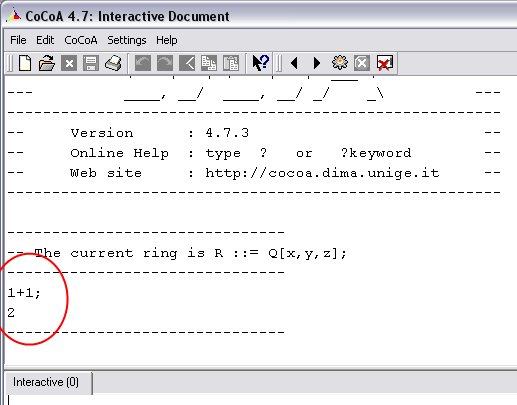Open the CoCoA menu
Screen dimensions: 517x405
(81, 40)
